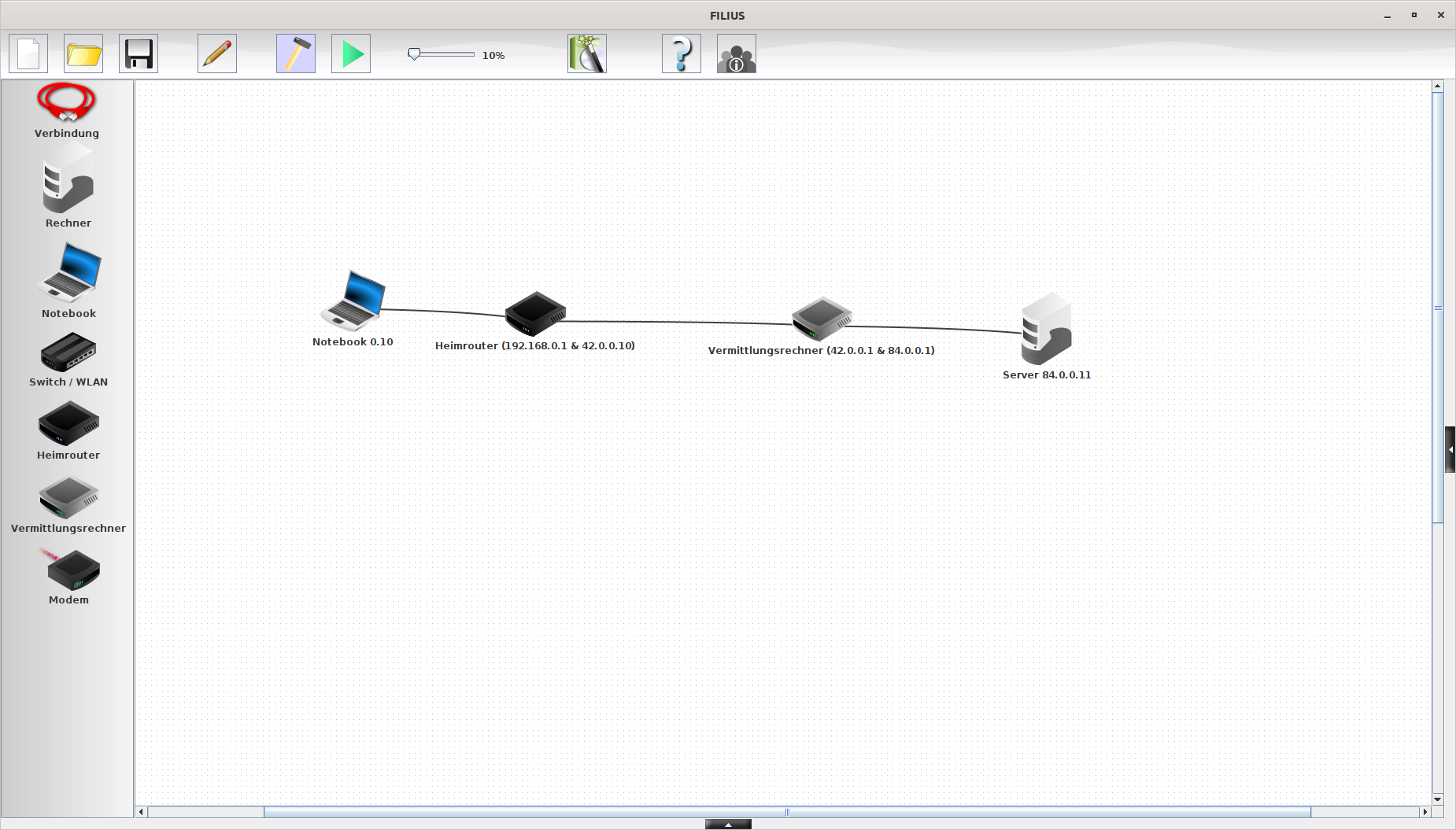Screen dimensions: 1456x830
Task: Open an existing project folder
Action: click(83, 54)
